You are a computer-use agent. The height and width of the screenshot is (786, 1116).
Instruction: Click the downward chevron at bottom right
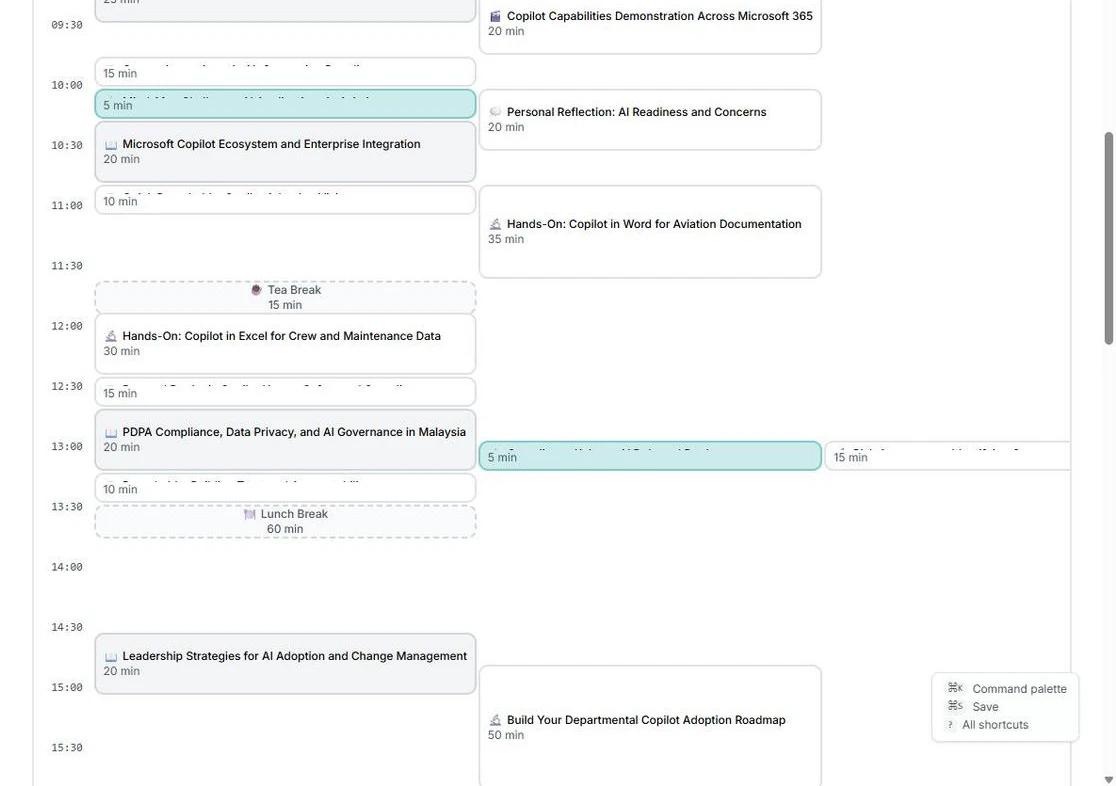(x=1108, y=778)
